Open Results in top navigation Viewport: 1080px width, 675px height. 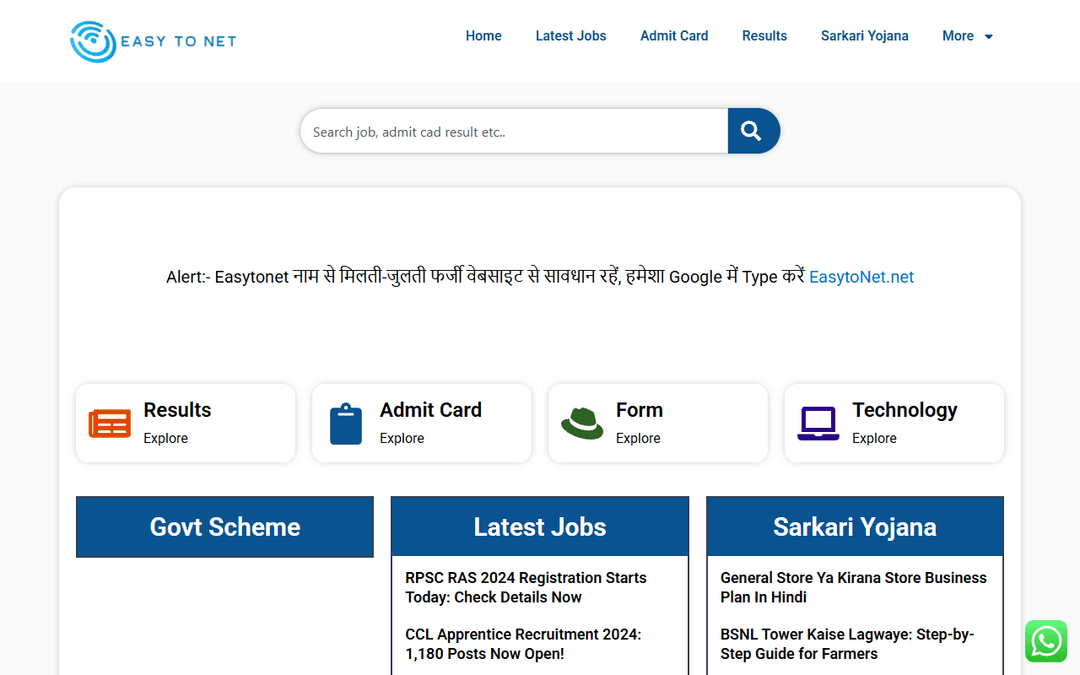tap(764, 36)
